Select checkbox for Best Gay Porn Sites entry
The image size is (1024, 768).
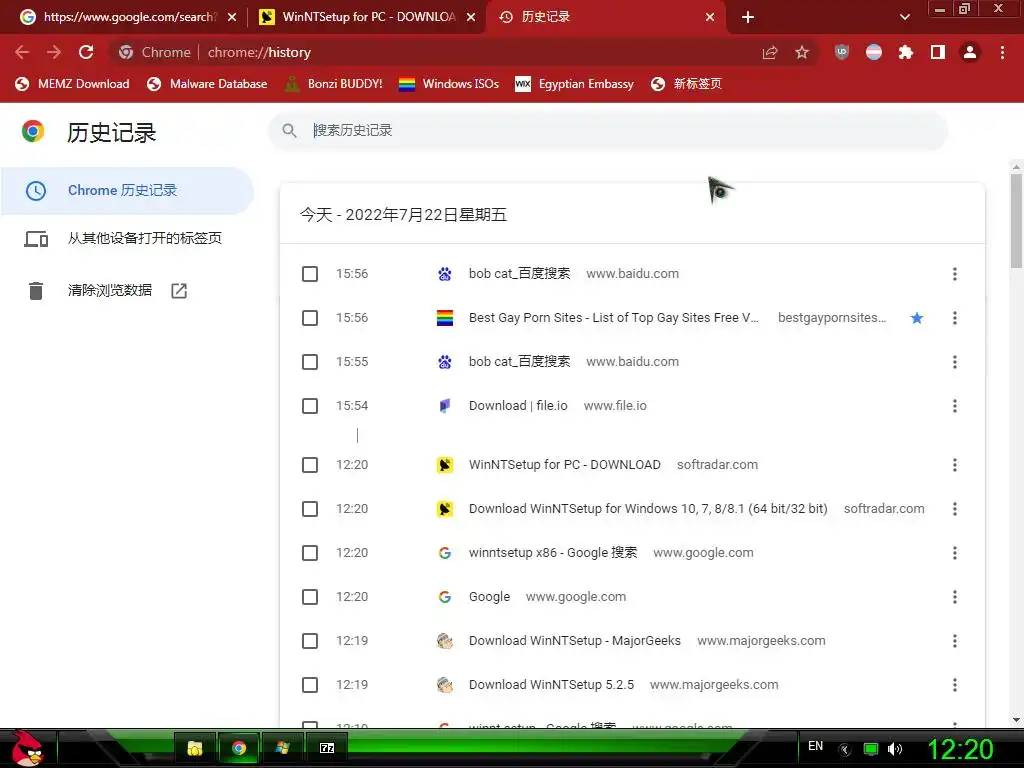pos(310,318)
